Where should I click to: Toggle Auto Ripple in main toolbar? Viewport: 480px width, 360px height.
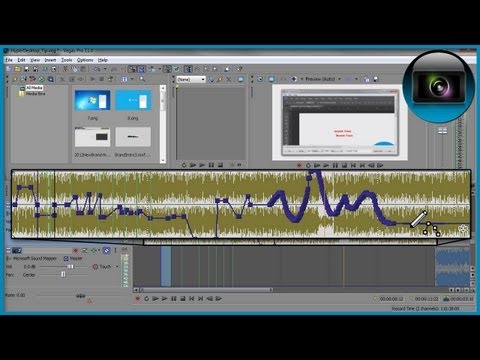coord(151,69)
